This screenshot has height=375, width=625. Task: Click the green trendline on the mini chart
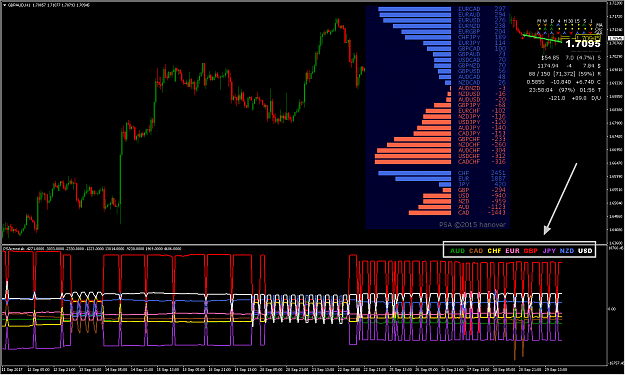[x=542, y=38]
